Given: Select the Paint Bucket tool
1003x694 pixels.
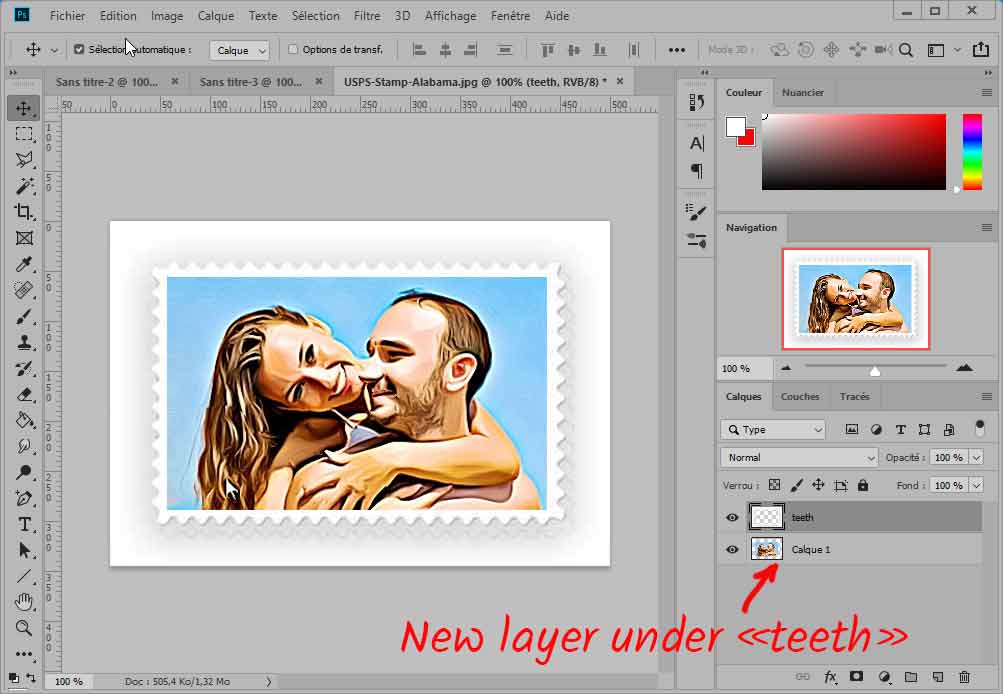Looking at the screenshot, I should [24, 420].
